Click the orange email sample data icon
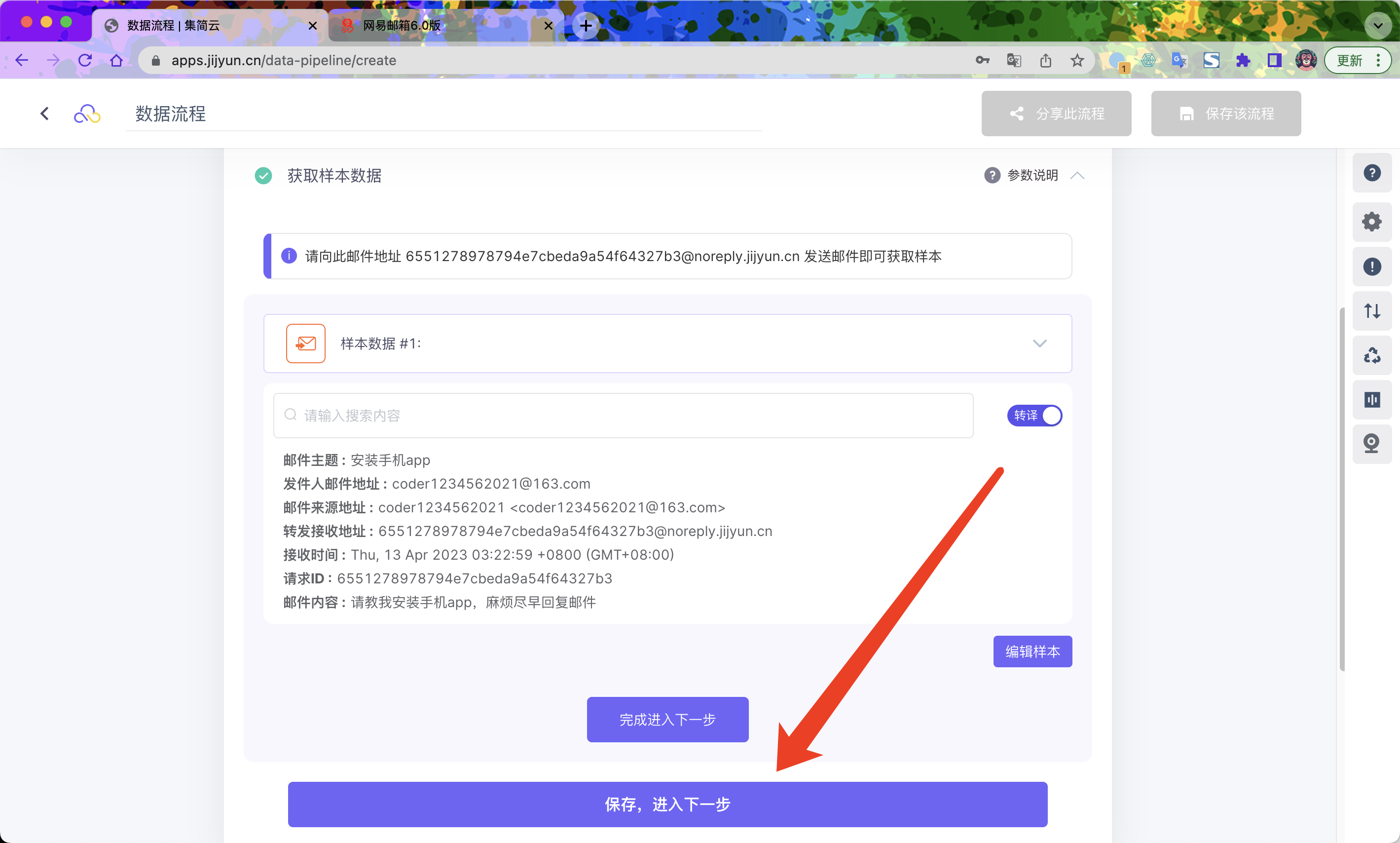 click(x=305, y=343)
